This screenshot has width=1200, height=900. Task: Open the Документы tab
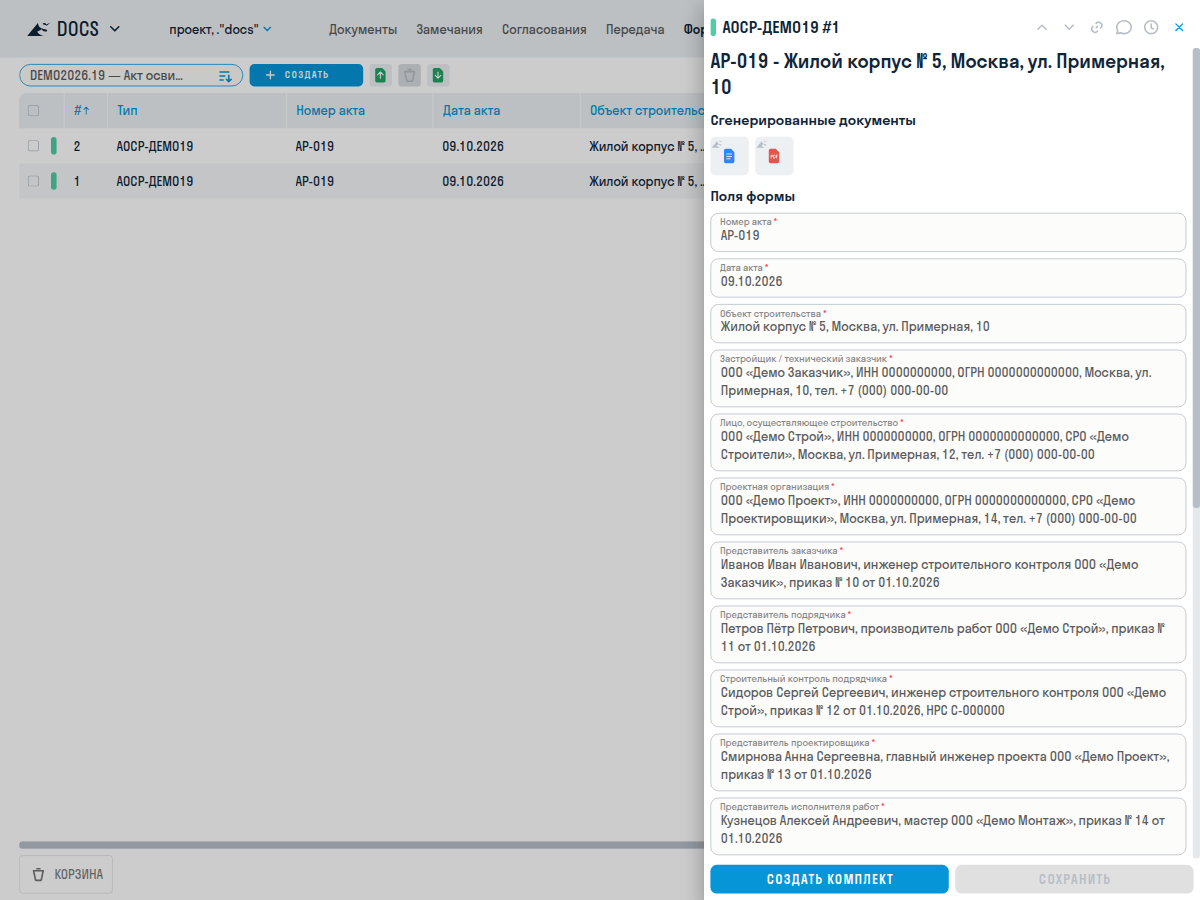point(363,29)
